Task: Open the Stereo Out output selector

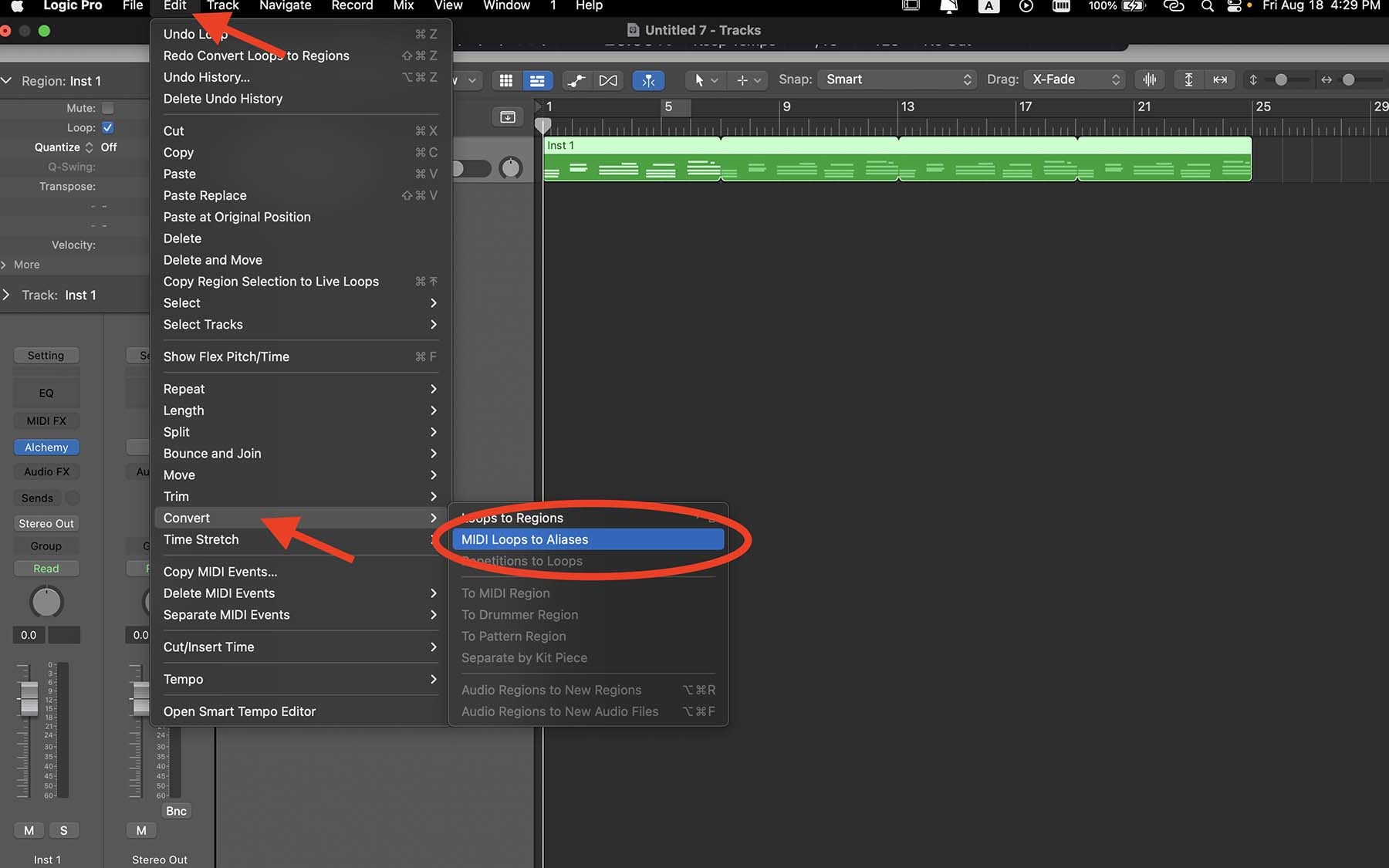Action: (x=46, y=523)
